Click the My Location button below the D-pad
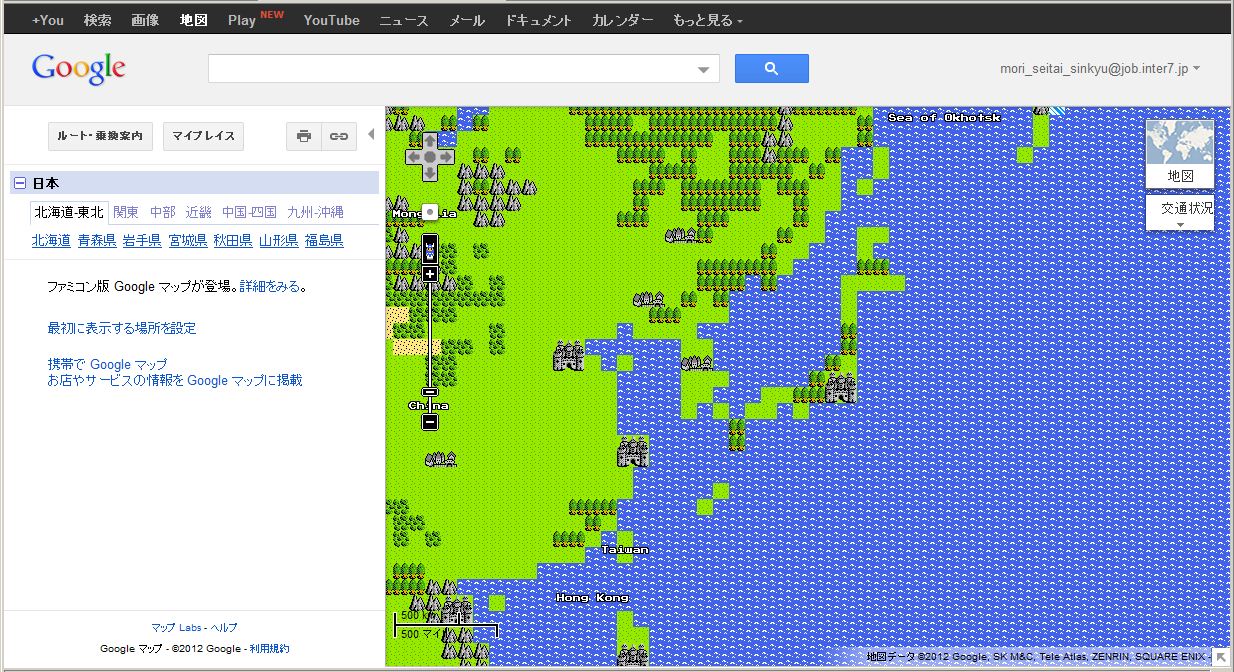Viewport: 1234px width, 672px height. pyautogui.click(x=430, y=212)
